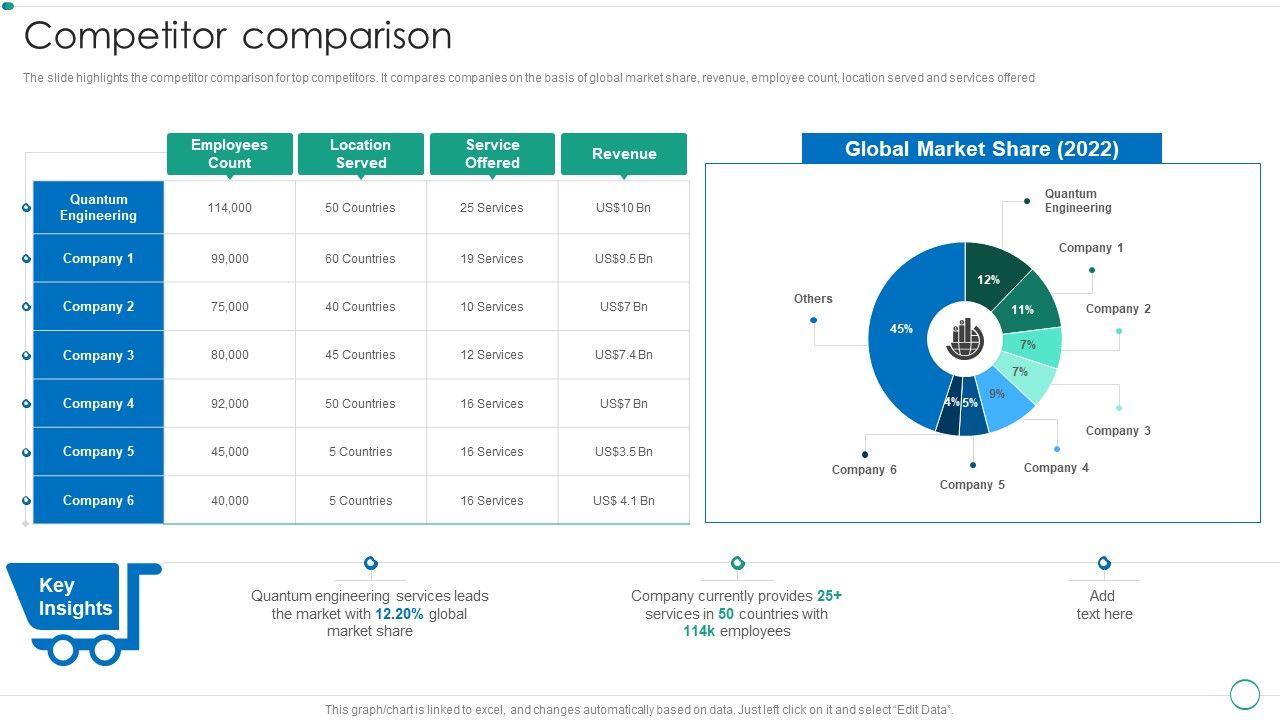Click the cell showing 114,000 employees
This screenshot has height=720, width=1280.
coord(230,208)
